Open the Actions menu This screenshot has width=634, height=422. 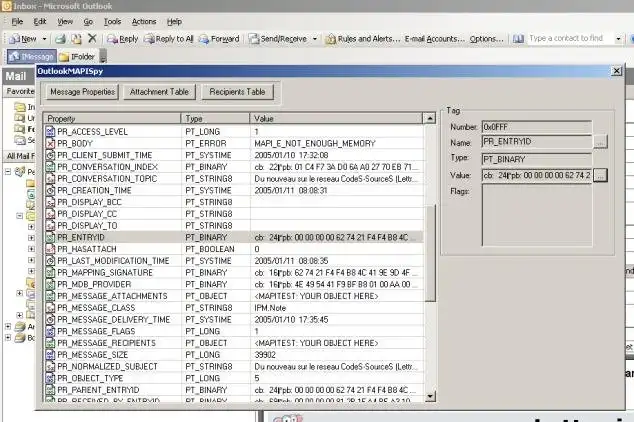point(144,21)
